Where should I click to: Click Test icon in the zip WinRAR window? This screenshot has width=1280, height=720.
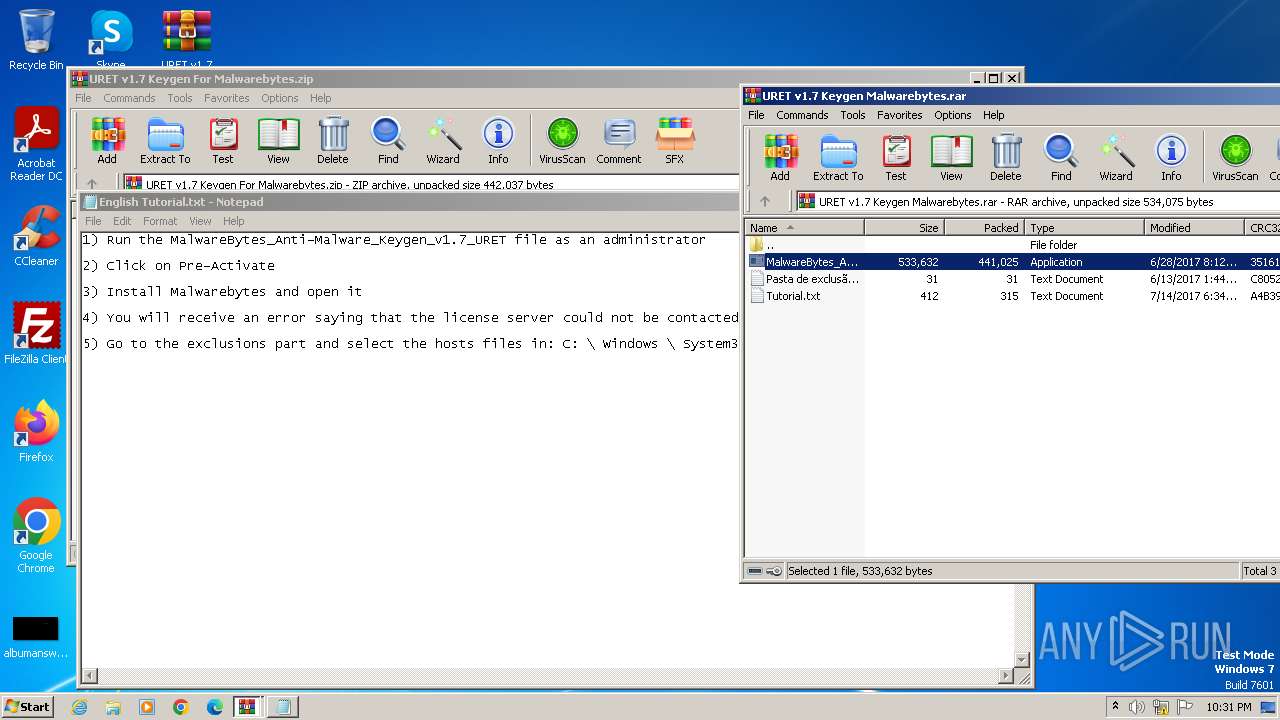pos(223,141)
